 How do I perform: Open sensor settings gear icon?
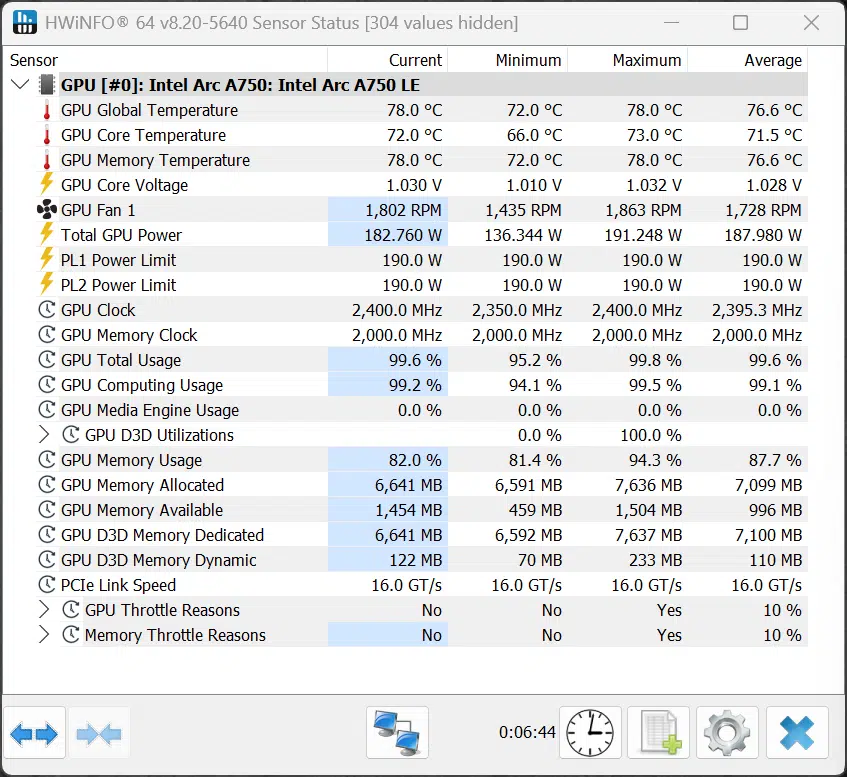click(727, 733)
